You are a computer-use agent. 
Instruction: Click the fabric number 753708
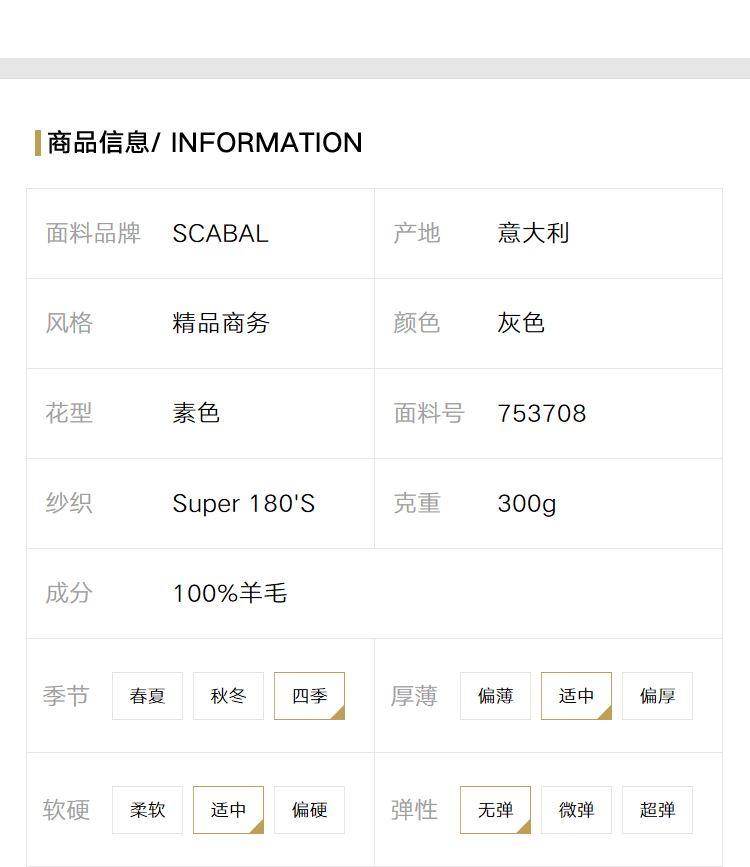pyautogui.click(x=541, y=414)
